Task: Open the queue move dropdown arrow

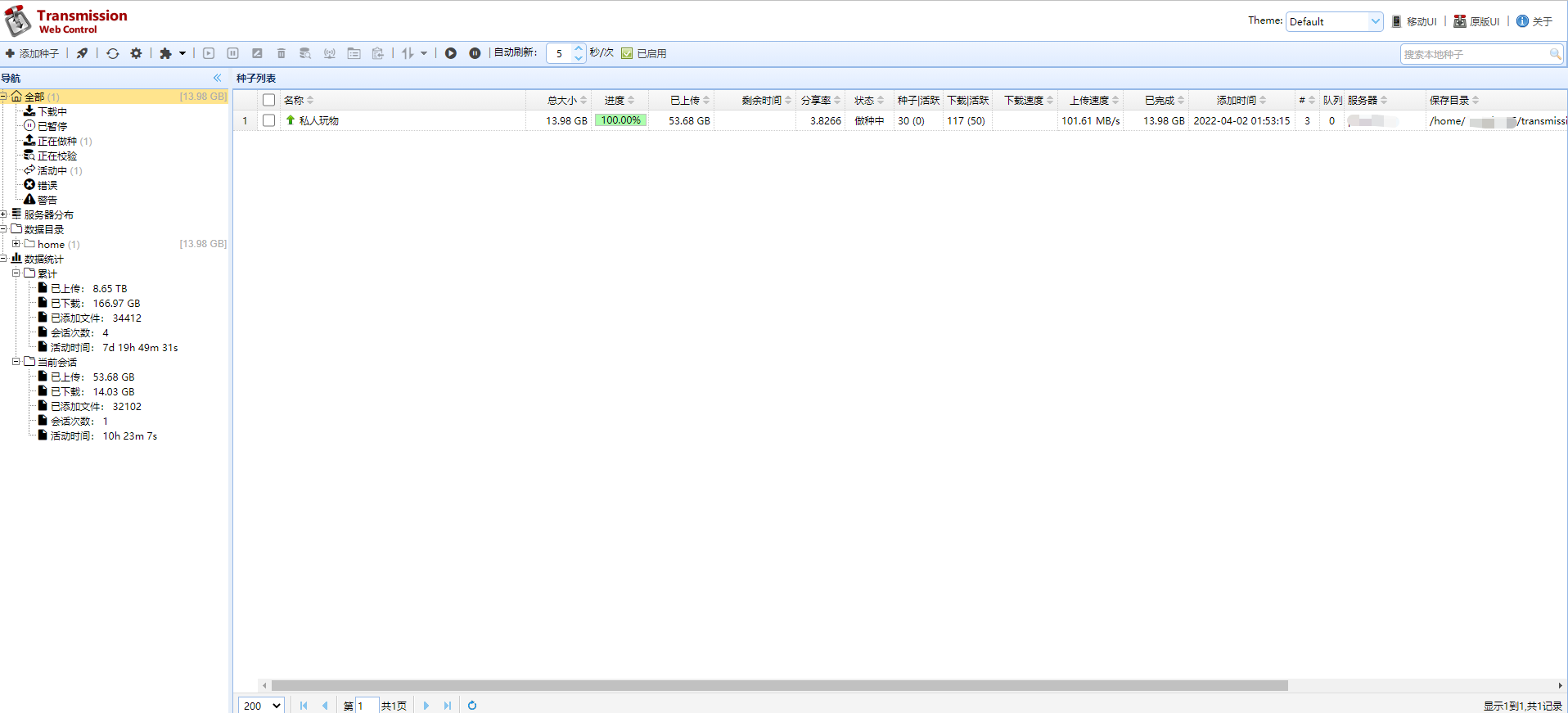Action: coord(424,53)
